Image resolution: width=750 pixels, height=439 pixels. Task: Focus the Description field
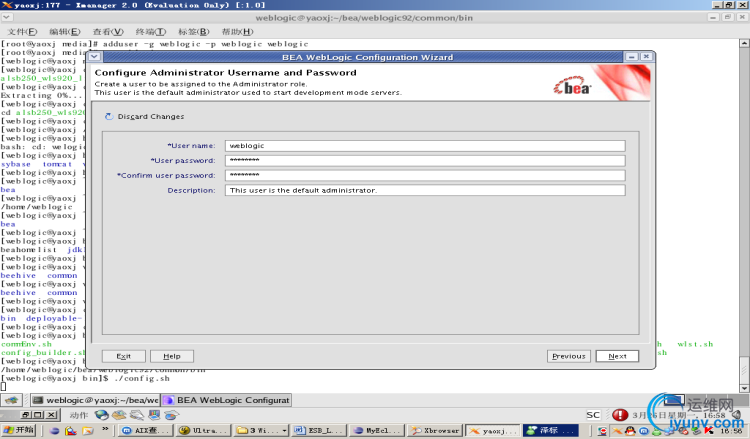pos(425,190)
